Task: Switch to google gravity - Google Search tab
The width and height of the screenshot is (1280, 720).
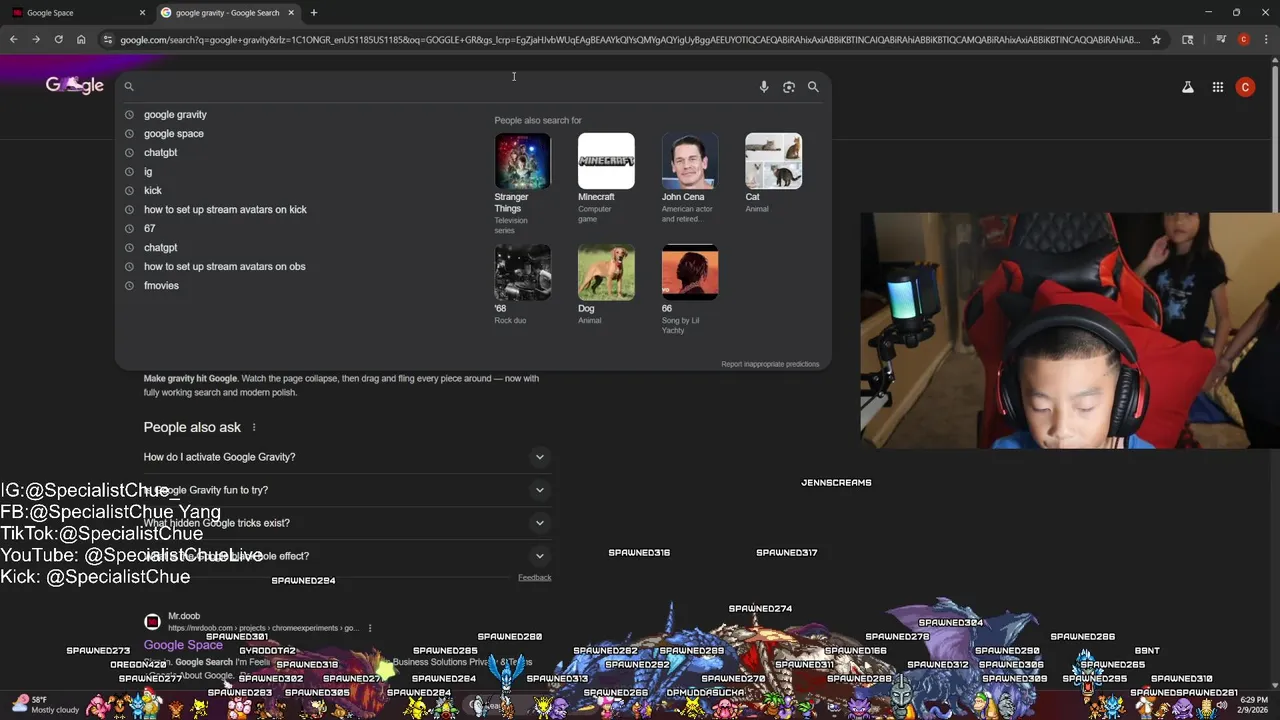Action: click(227, 13)
